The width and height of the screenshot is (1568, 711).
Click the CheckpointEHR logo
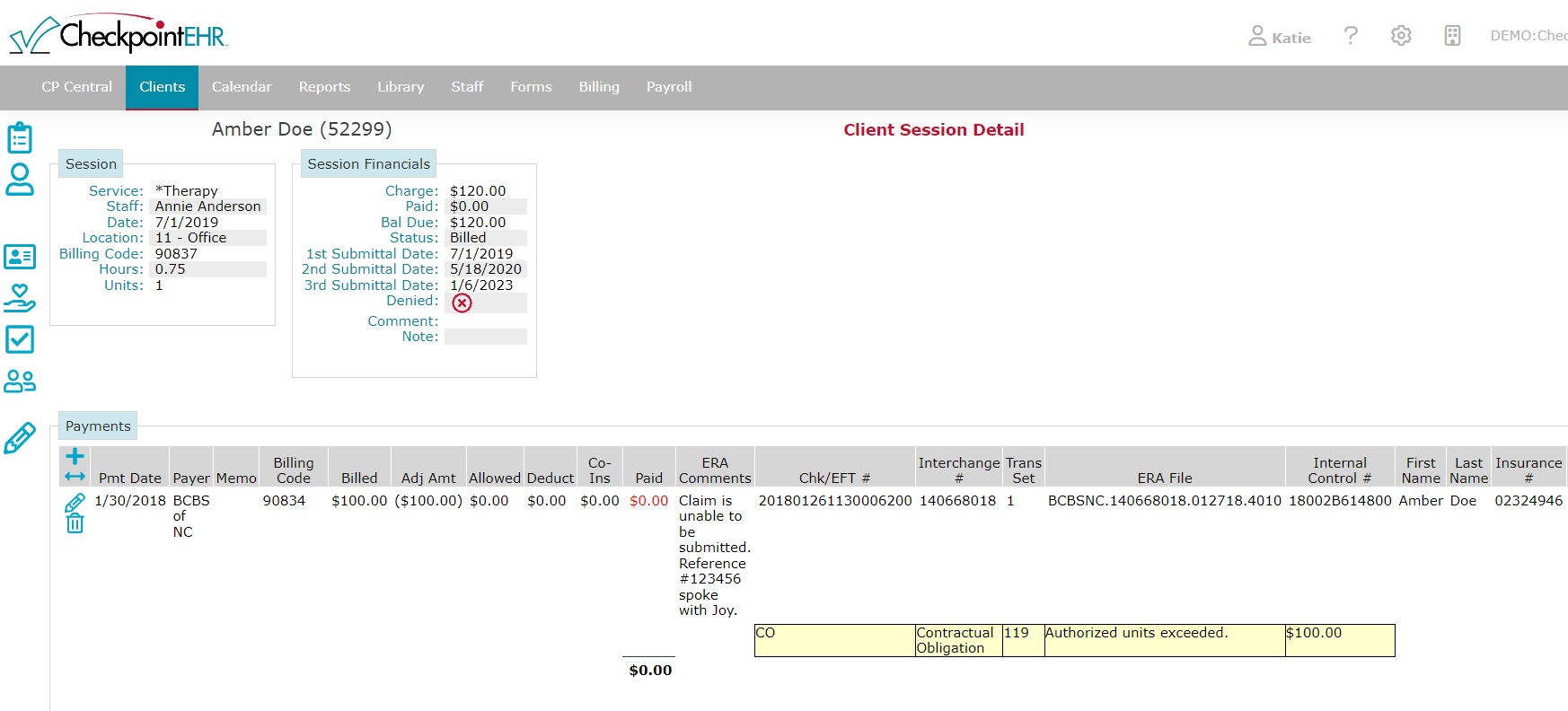tap(119, 35)
